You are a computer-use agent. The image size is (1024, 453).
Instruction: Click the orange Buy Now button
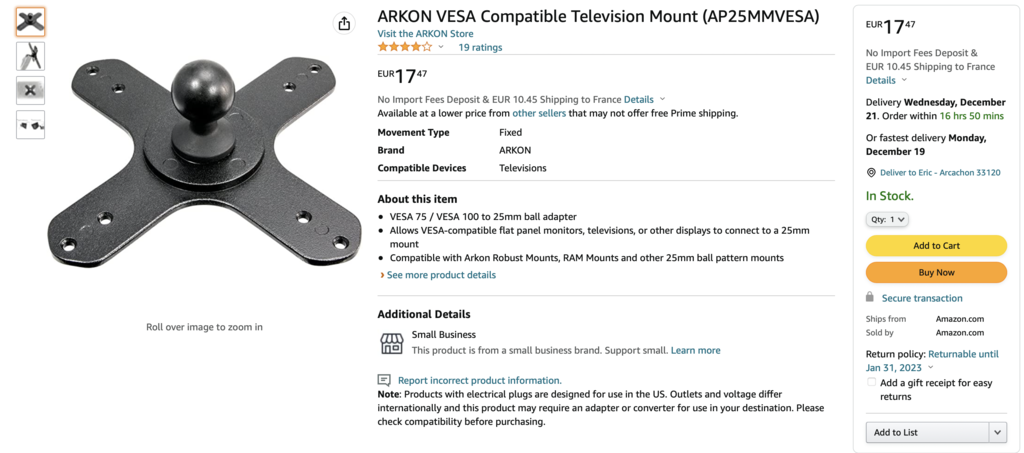pyautogui.click(x=936, y=272)
